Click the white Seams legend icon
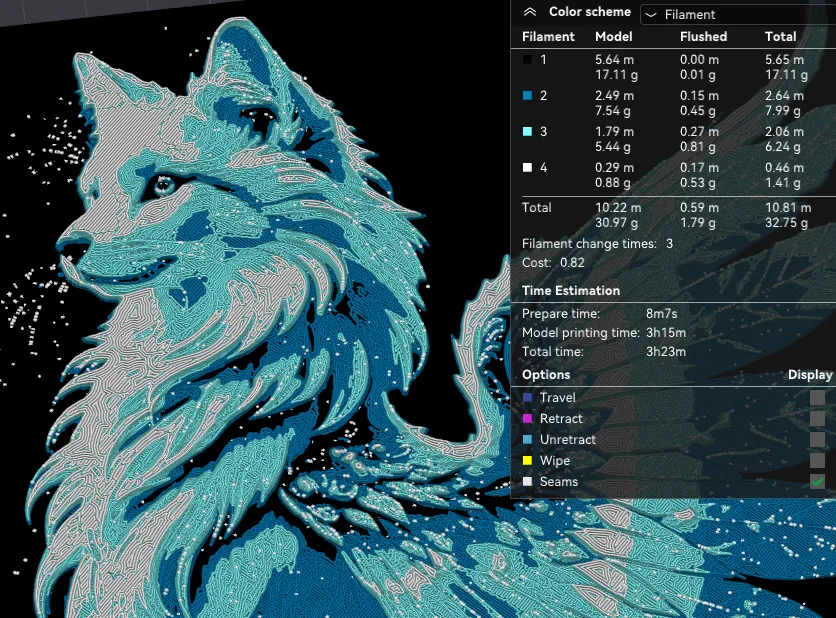 pos(527,481)
